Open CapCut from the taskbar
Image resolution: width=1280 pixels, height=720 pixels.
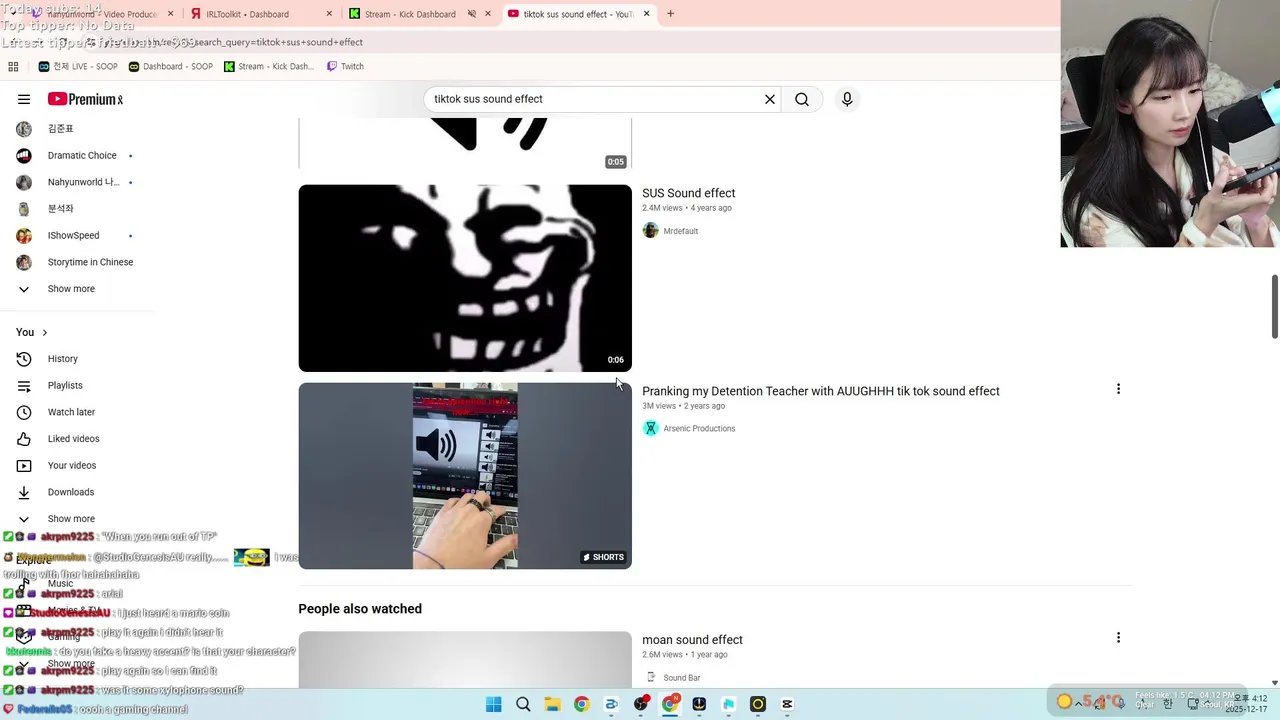point(787,704)
